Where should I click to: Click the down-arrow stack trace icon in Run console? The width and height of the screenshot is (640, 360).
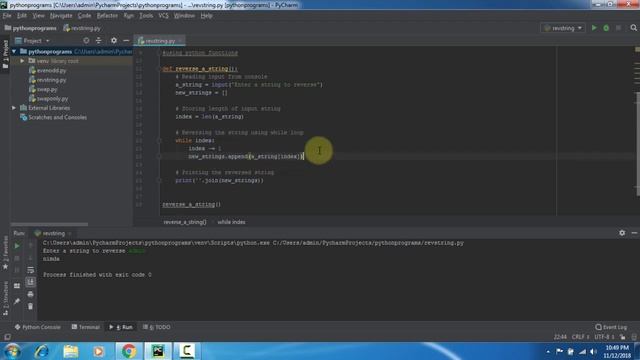[x=31, y=258]
